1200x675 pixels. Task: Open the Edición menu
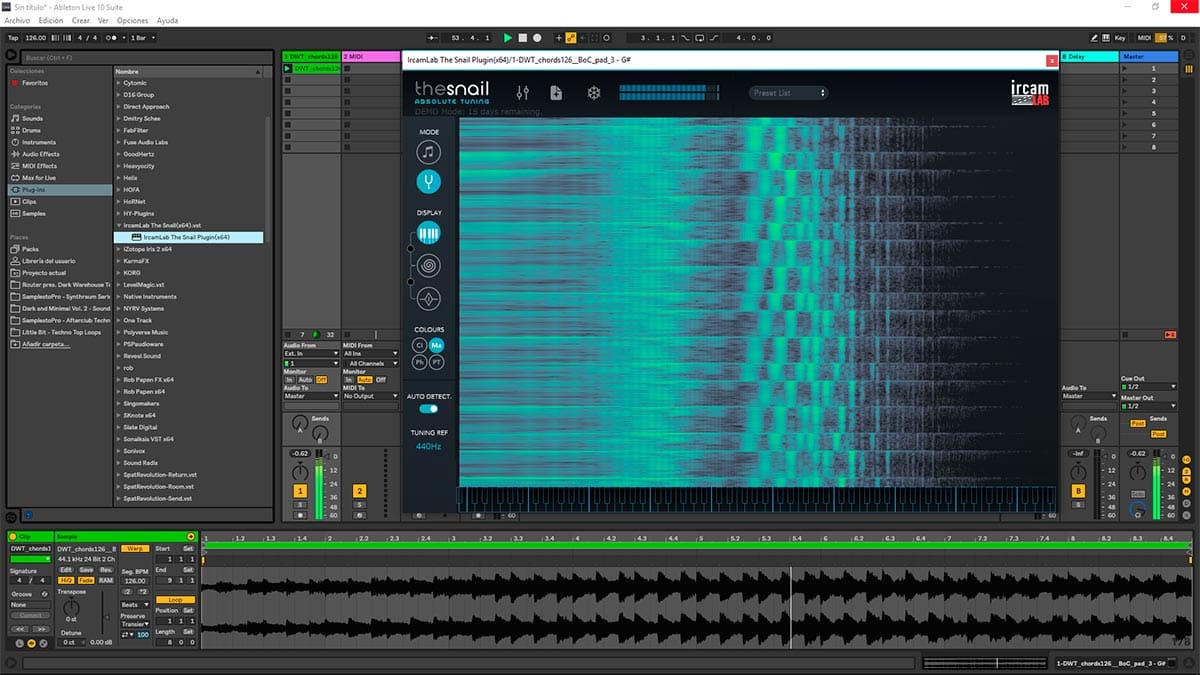50,20
